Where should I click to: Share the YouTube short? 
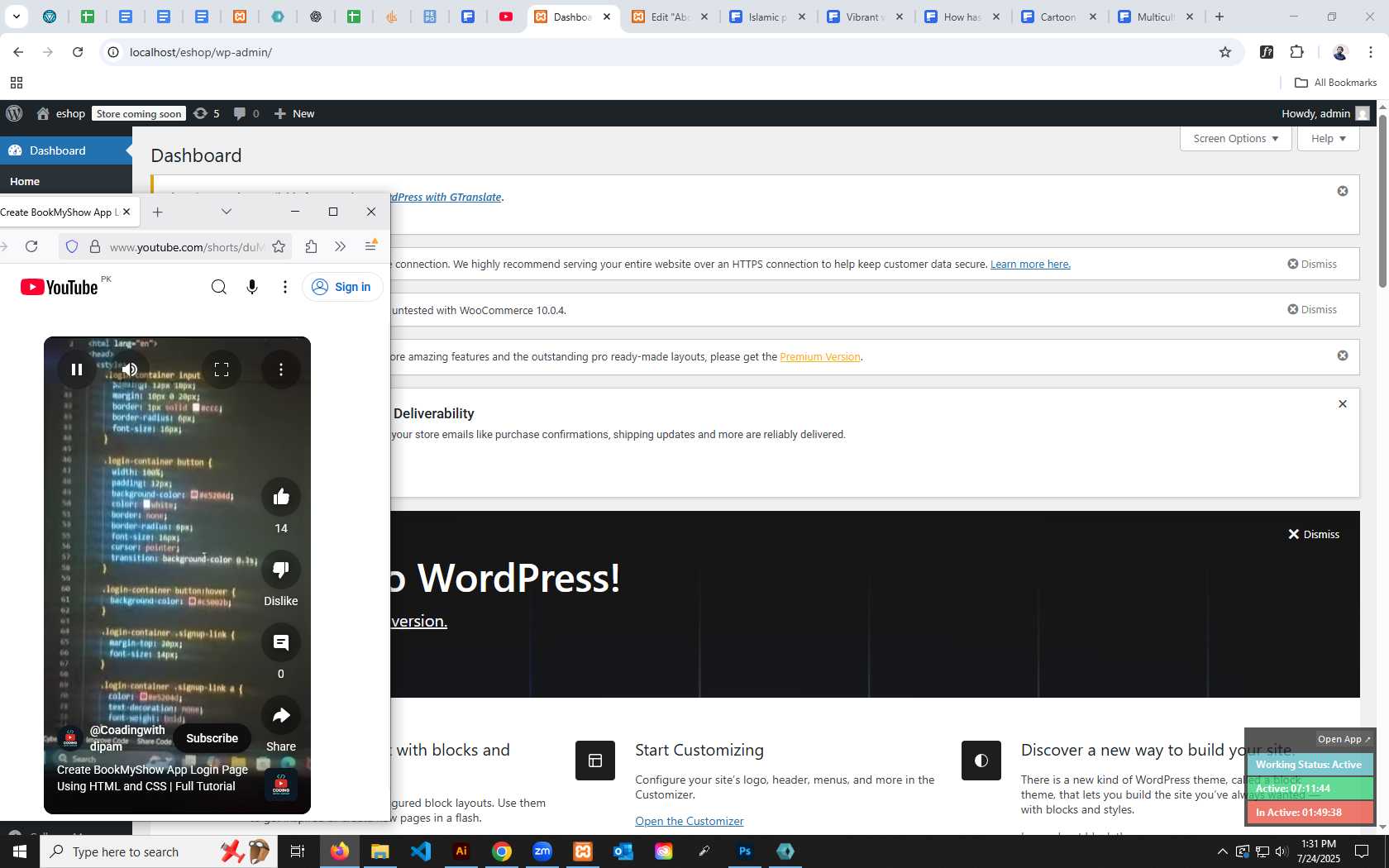pos(281,714)
